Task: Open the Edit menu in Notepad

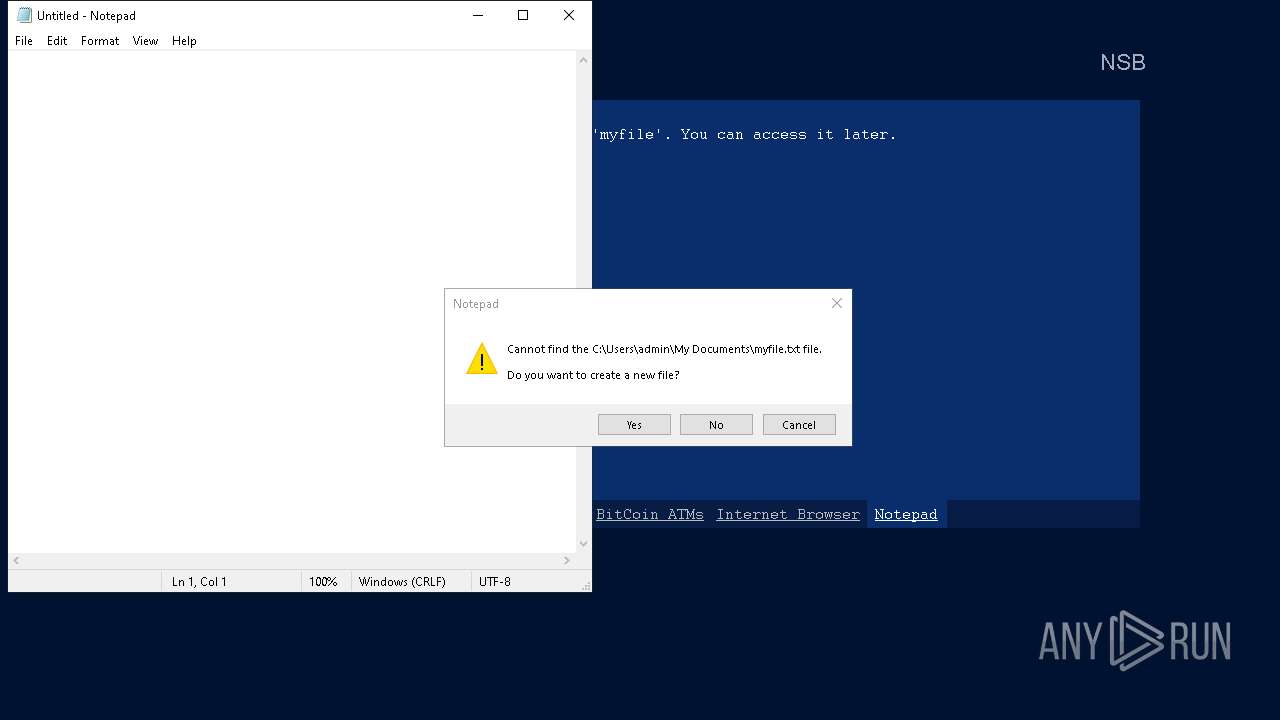Action: point(57,41)
